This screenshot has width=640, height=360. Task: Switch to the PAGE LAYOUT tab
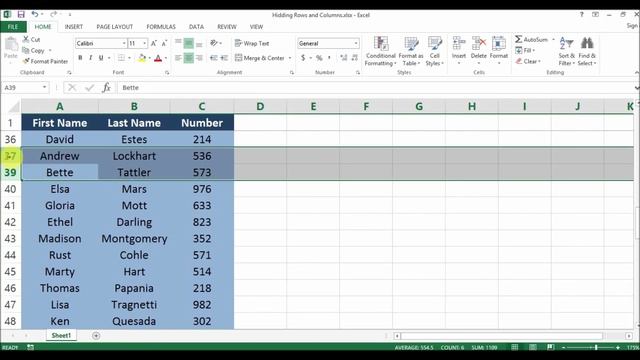point(115,27)
